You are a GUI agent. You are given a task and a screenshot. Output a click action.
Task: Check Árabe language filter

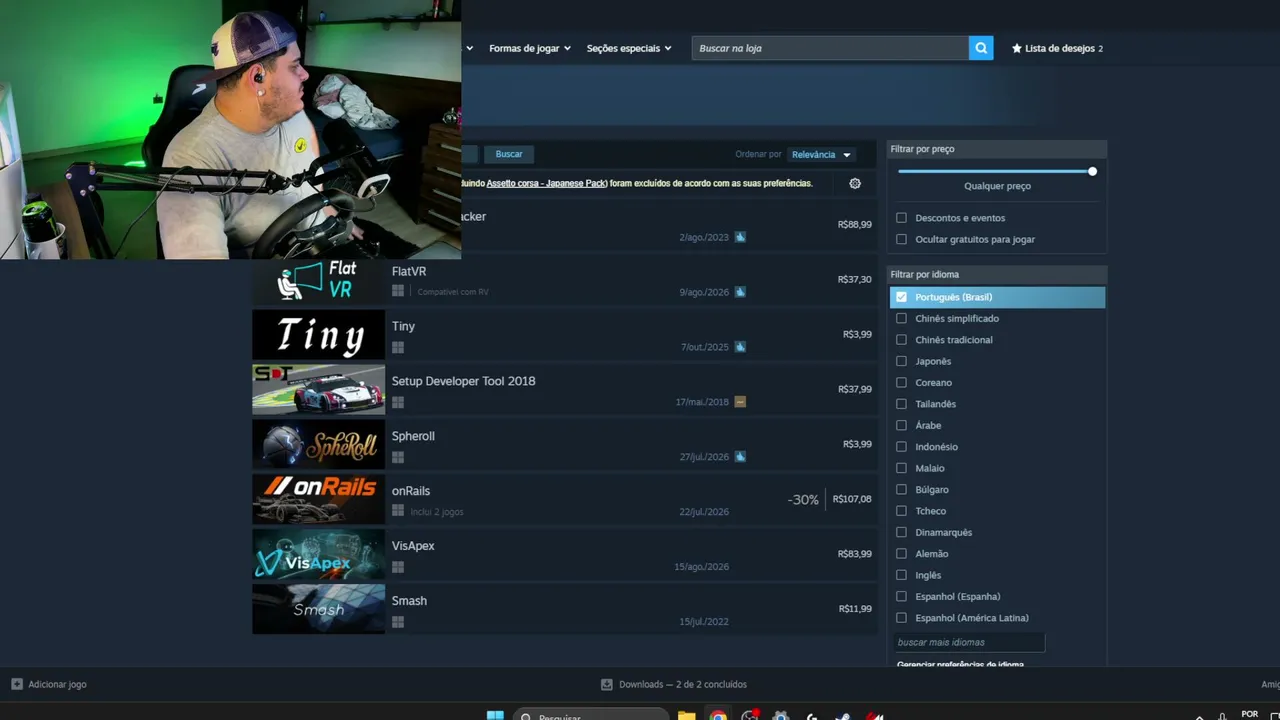point(902,425)
